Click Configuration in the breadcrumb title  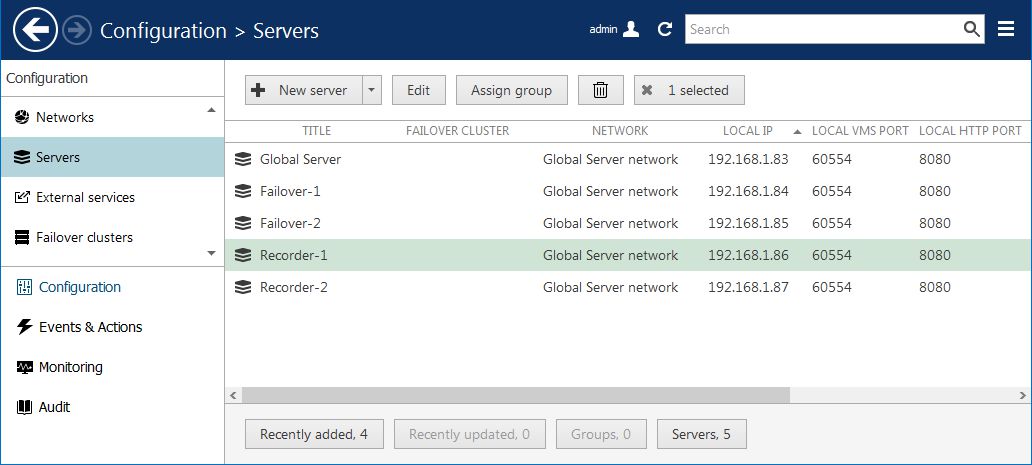(x=163, y=31)
